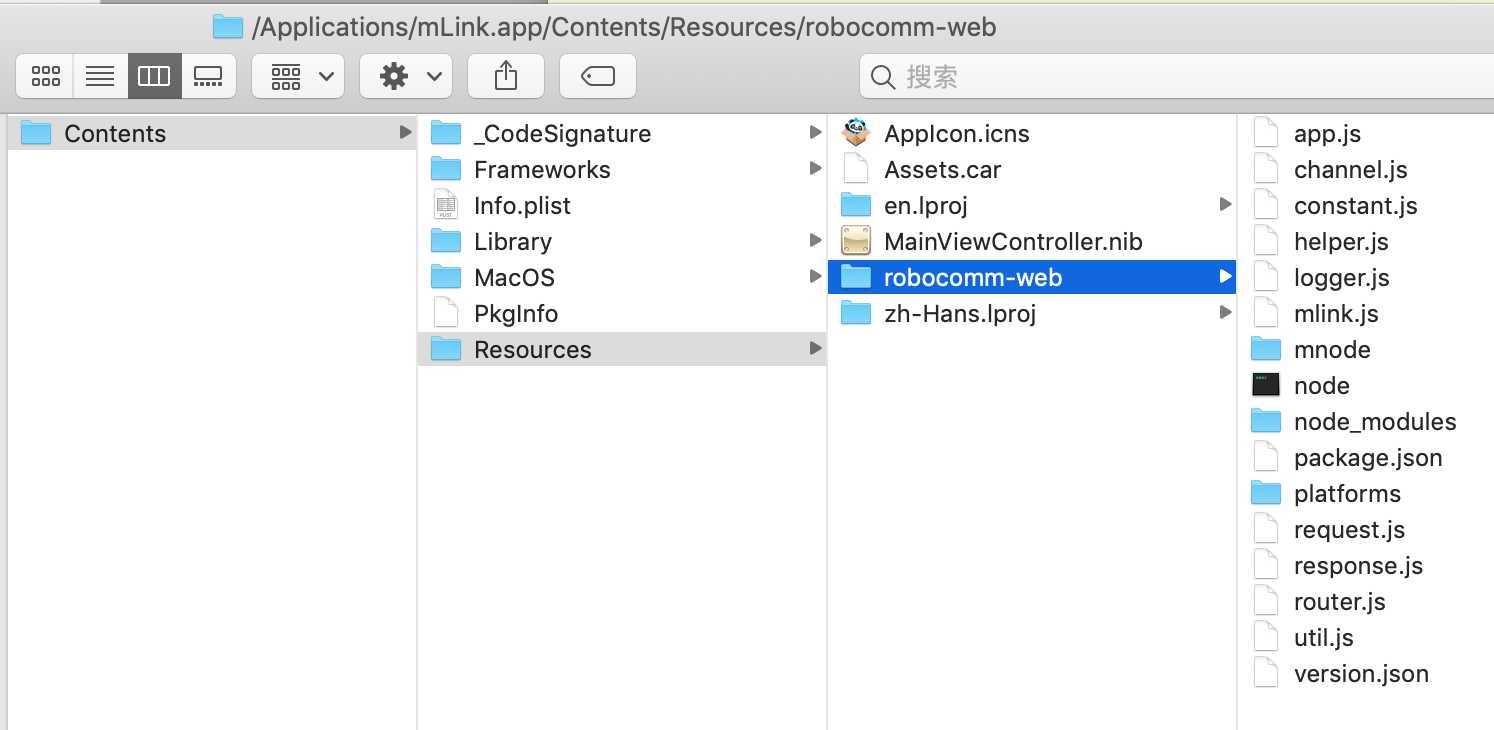Click the AppIcon.icns file name

point(957,134)
